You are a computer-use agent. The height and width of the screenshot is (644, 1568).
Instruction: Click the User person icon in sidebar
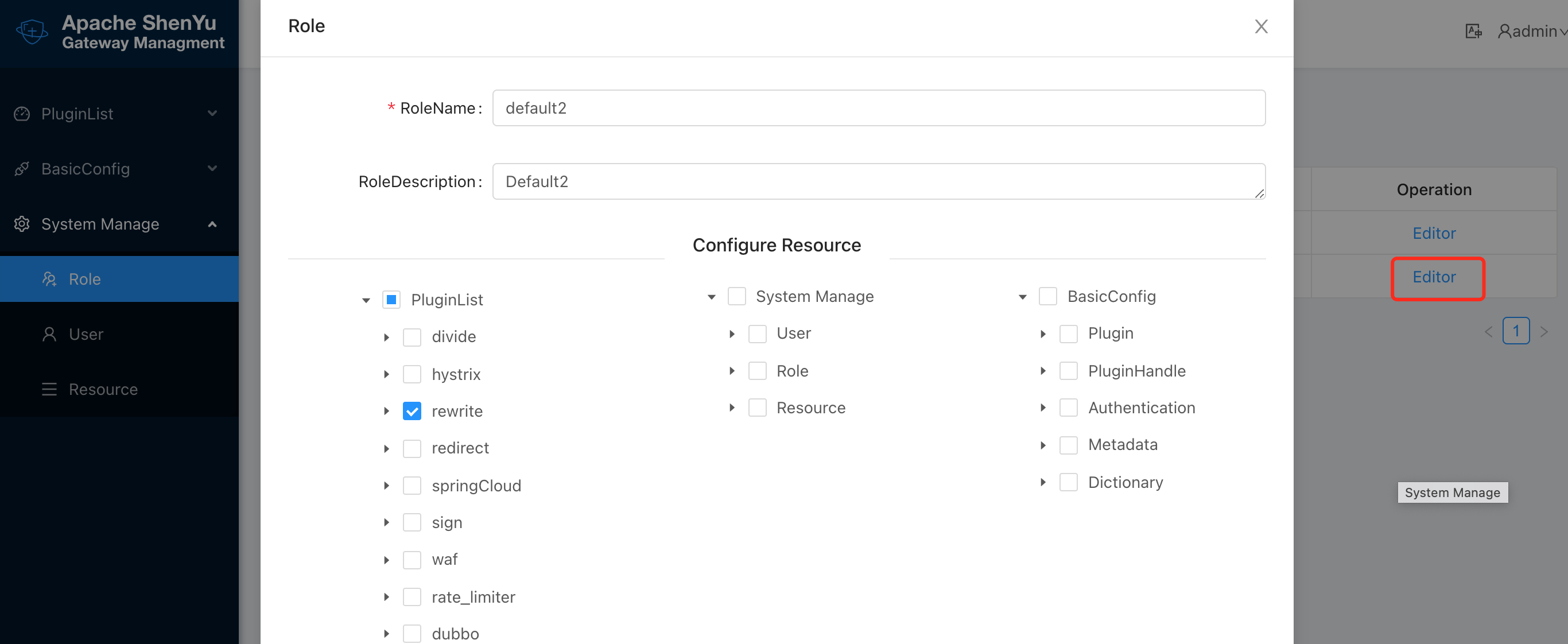(x=49, y=334)
